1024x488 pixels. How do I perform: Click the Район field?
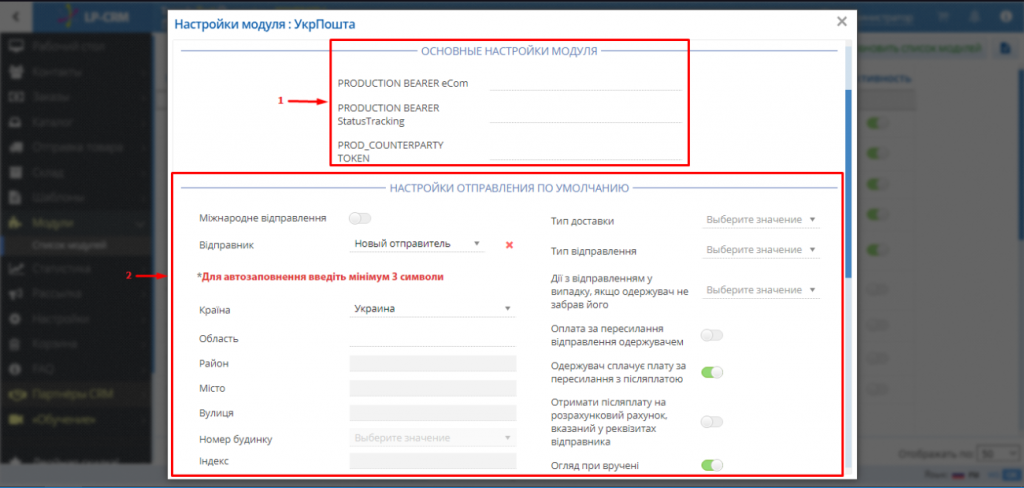pos(433,363)
